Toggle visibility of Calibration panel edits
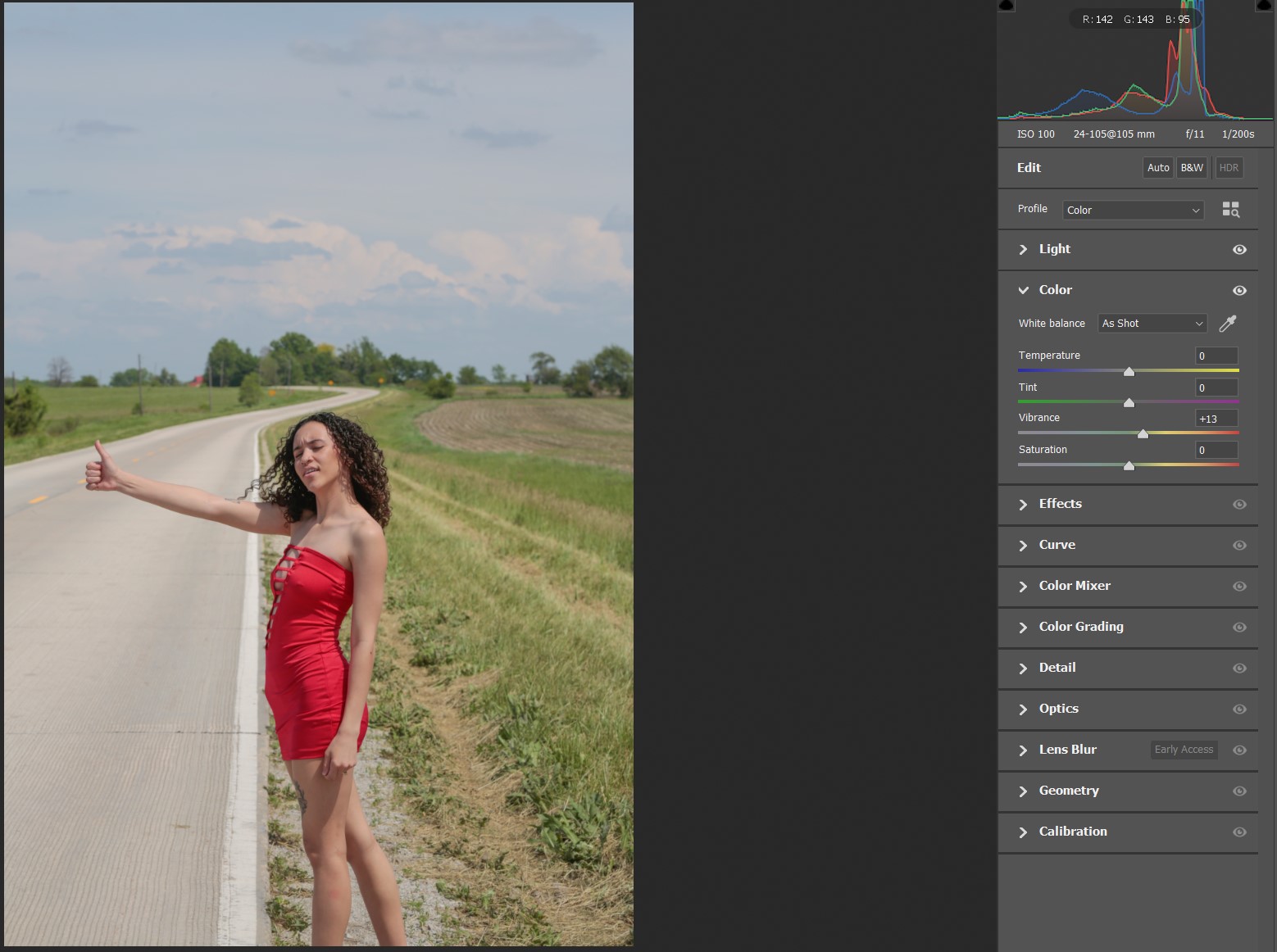Image resolution: width=1277 pixels, height=952 pixels. pyautogui.click(x=1239, y=832)
